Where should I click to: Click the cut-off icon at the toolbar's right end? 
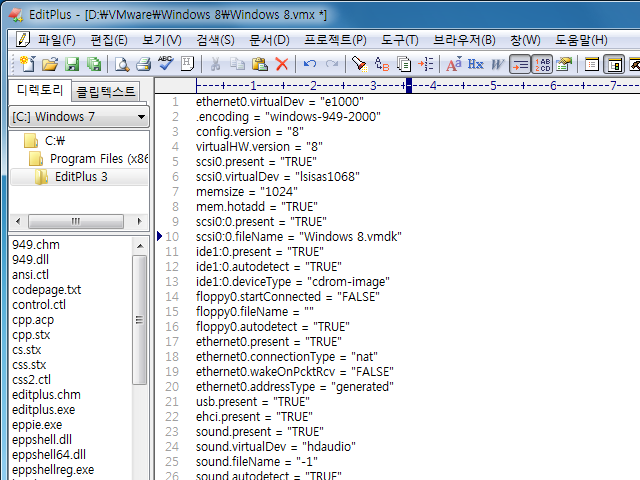pos(634,64)
